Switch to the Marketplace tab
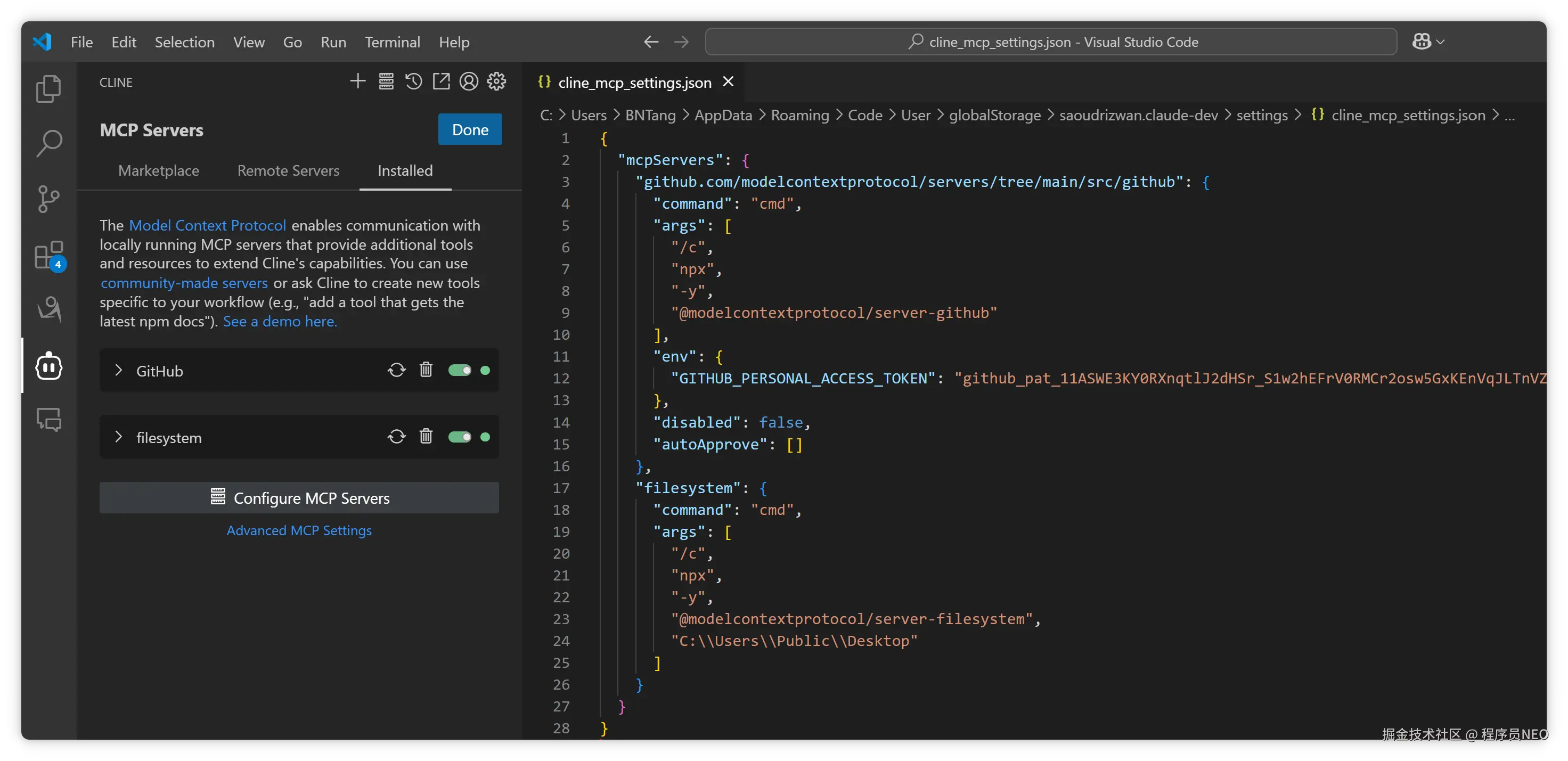Image resolution: width=1568 pixels, height=761 pixels. pos(158,170)
